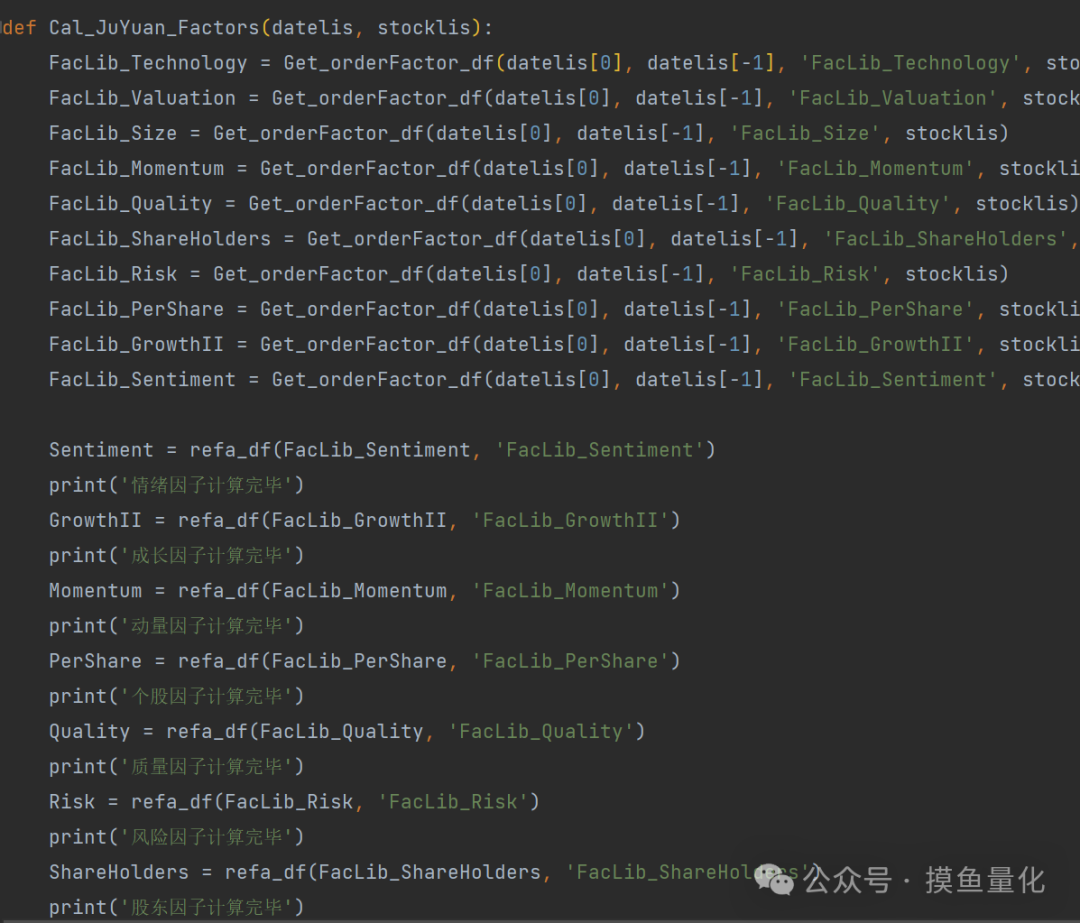Image resolution: width=1080 pixels, height=923 pixels.
Task: Click the WeChat logo in the watermark
Action: click(775, 879)
